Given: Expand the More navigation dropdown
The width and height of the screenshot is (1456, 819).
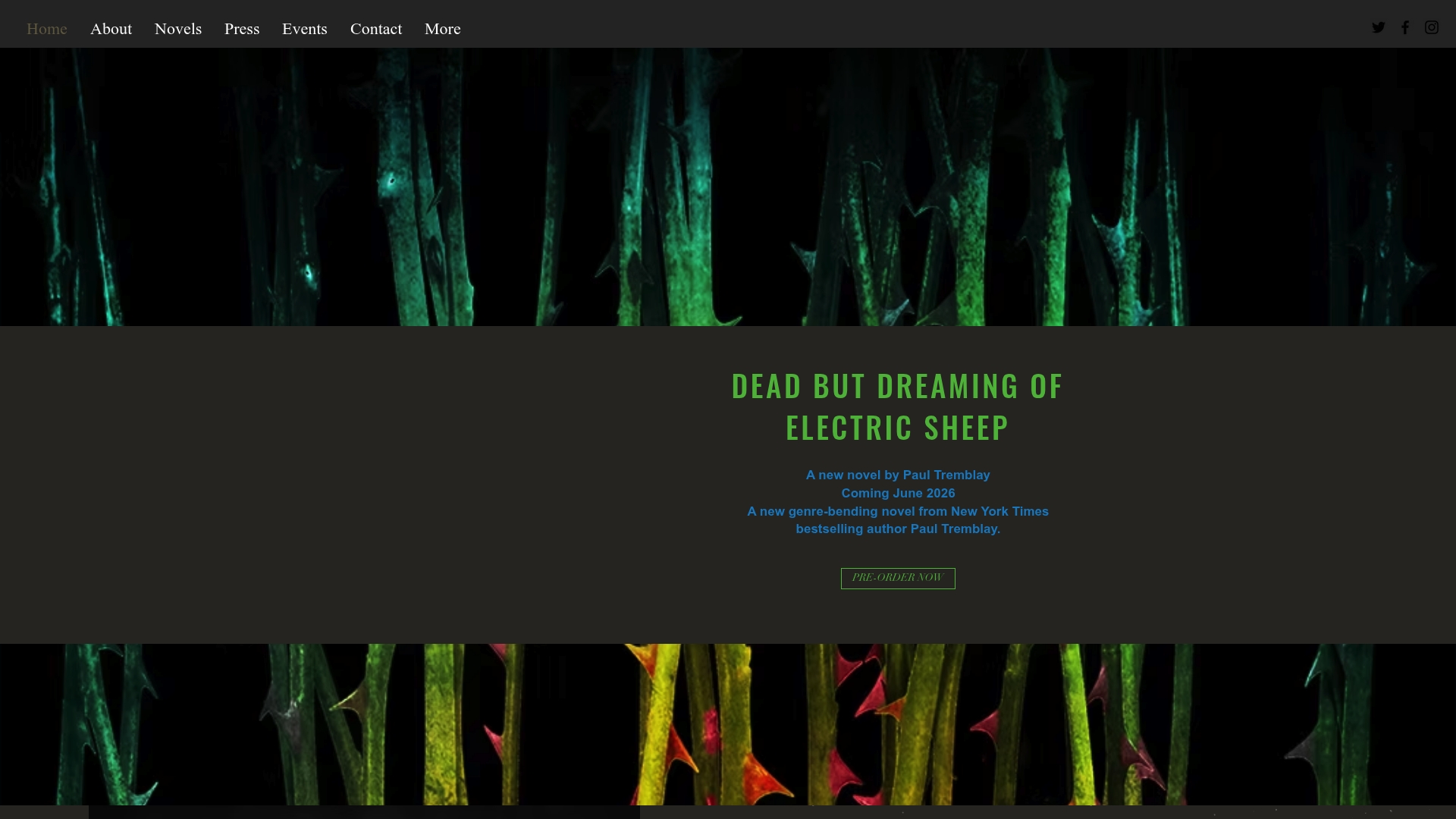Looking at the screenshot, I should (x=442, y=29).
